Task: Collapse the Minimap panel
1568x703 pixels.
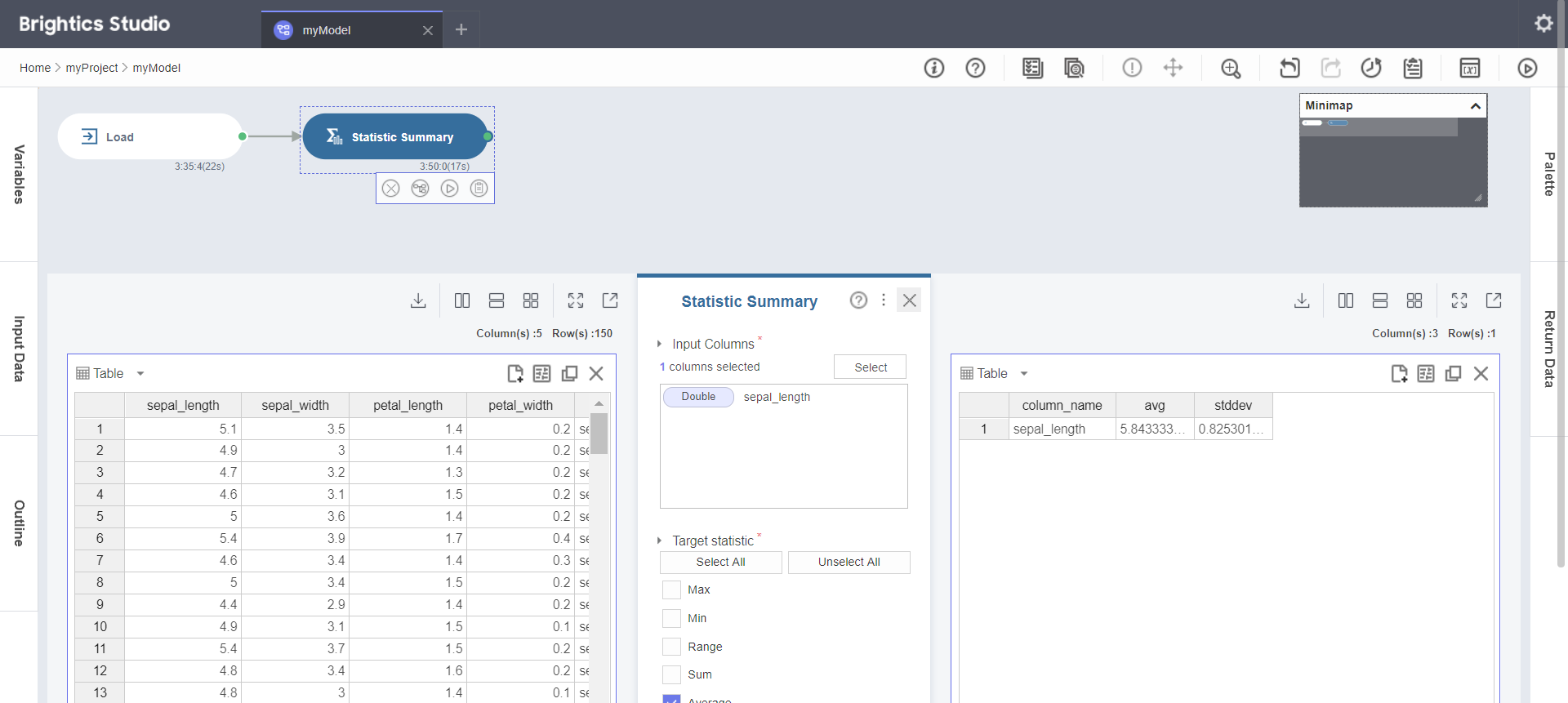Action: pos(1475,106)
